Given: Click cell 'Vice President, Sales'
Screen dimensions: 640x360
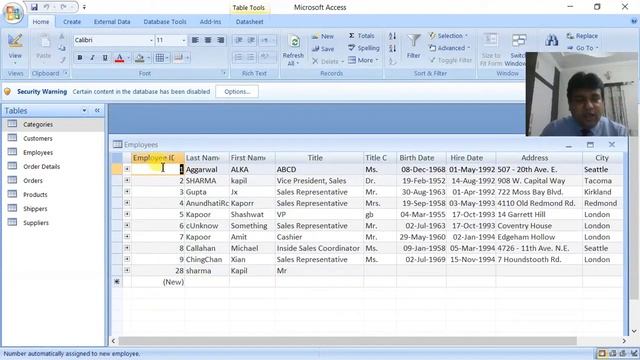Looking at the screenshot, I should point(319,180).
